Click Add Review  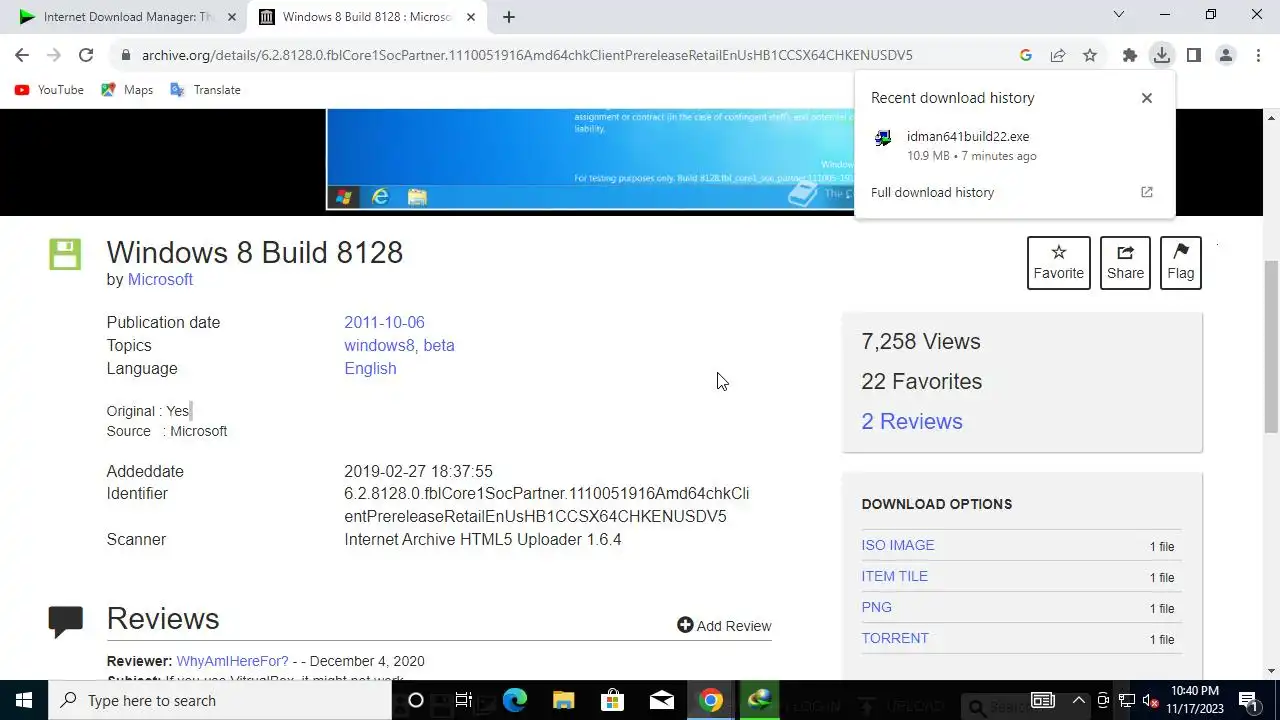(724, 626)
